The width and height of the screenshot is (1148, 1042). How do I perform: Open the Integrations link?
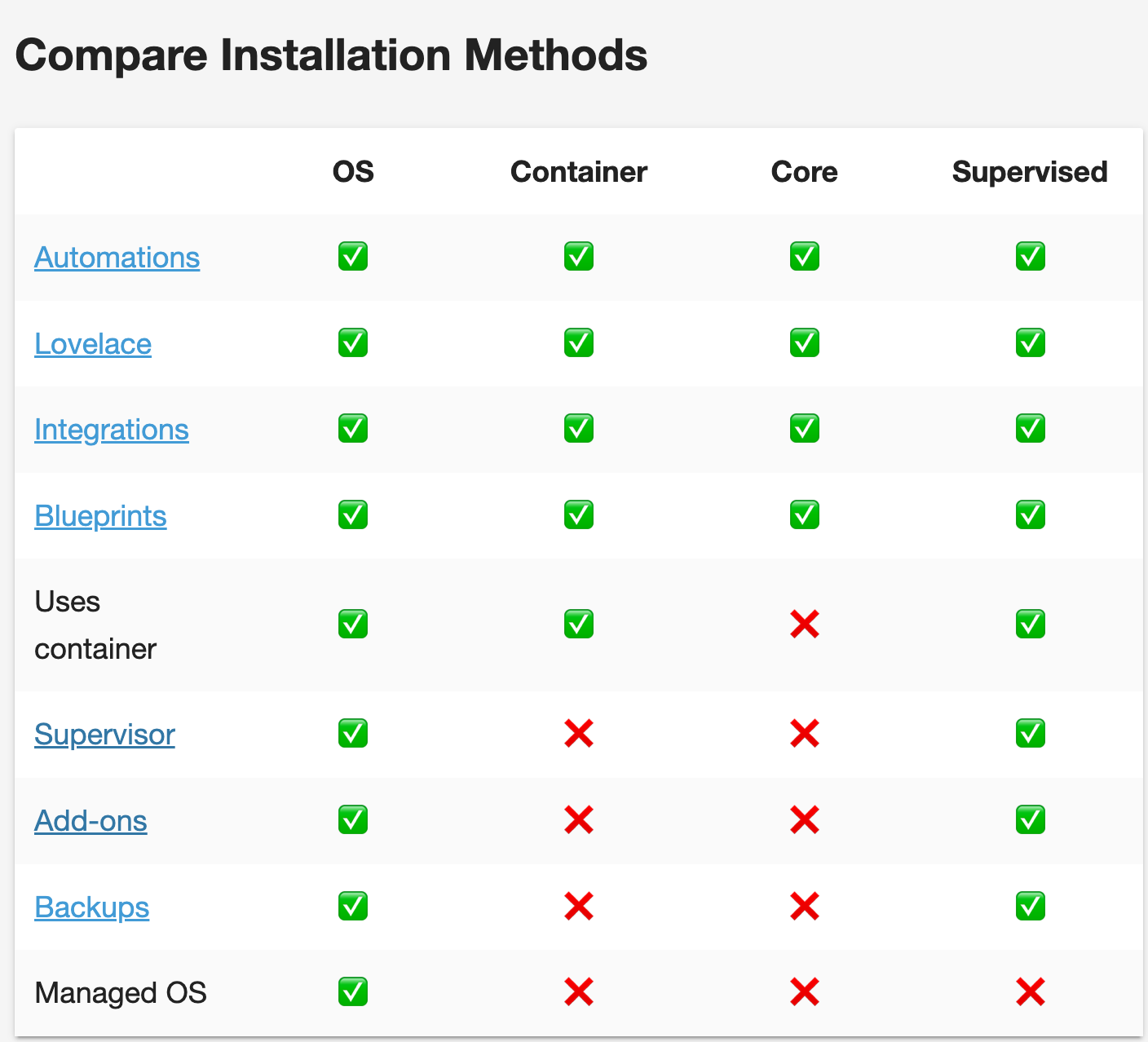pos(112,430)
